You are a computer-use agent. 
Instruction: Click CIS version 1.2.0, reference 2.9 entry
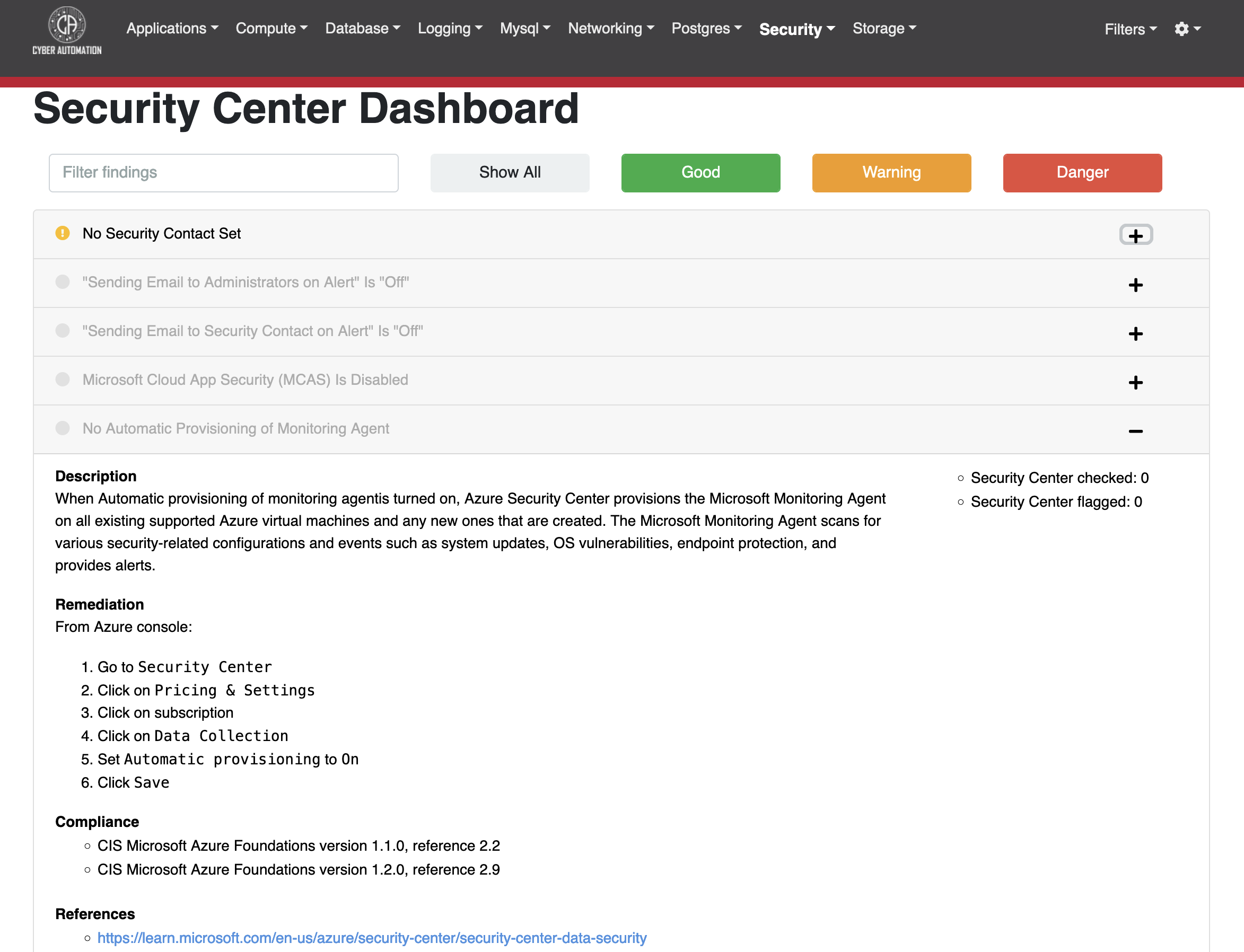coord(298,869)
